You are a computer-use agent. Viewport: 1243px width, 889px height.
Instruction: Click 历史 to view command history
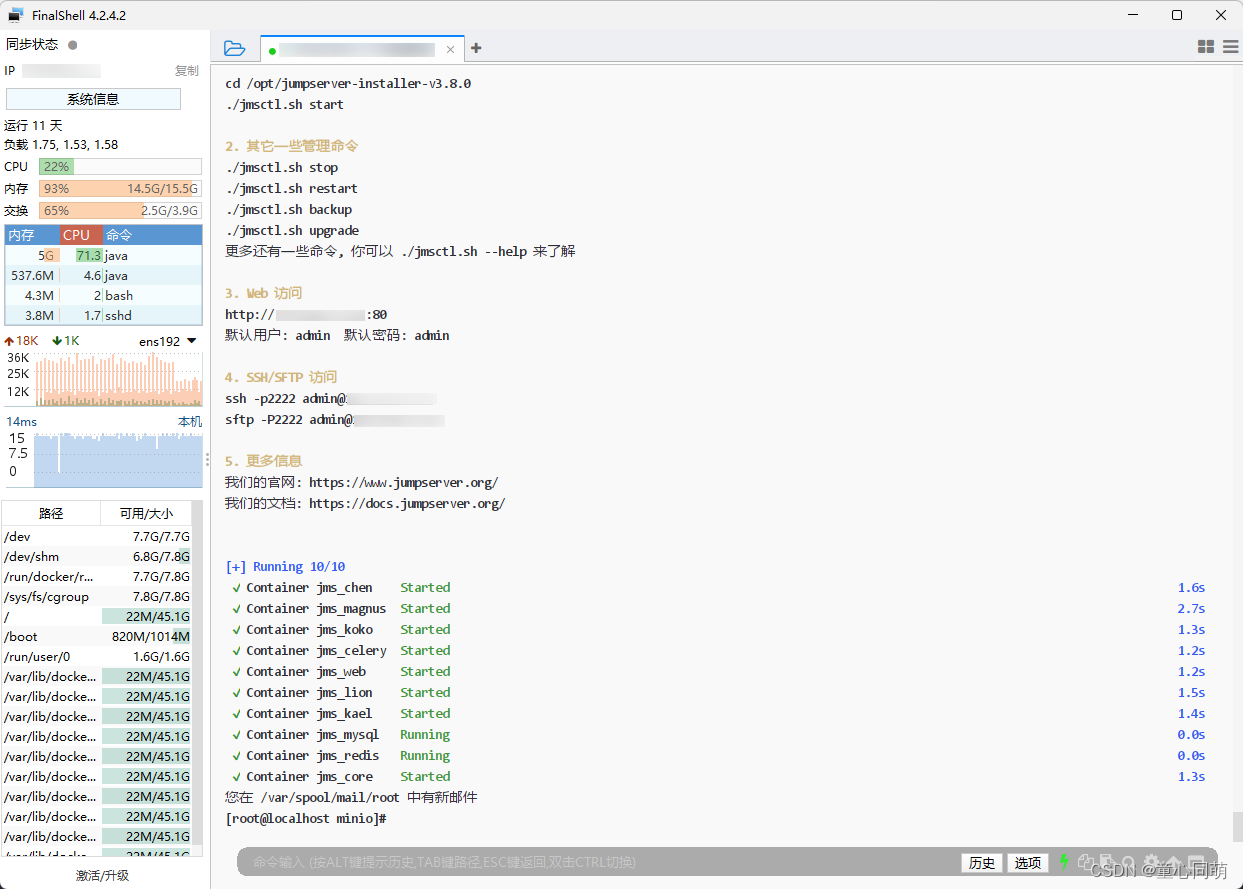pos(981,862)
